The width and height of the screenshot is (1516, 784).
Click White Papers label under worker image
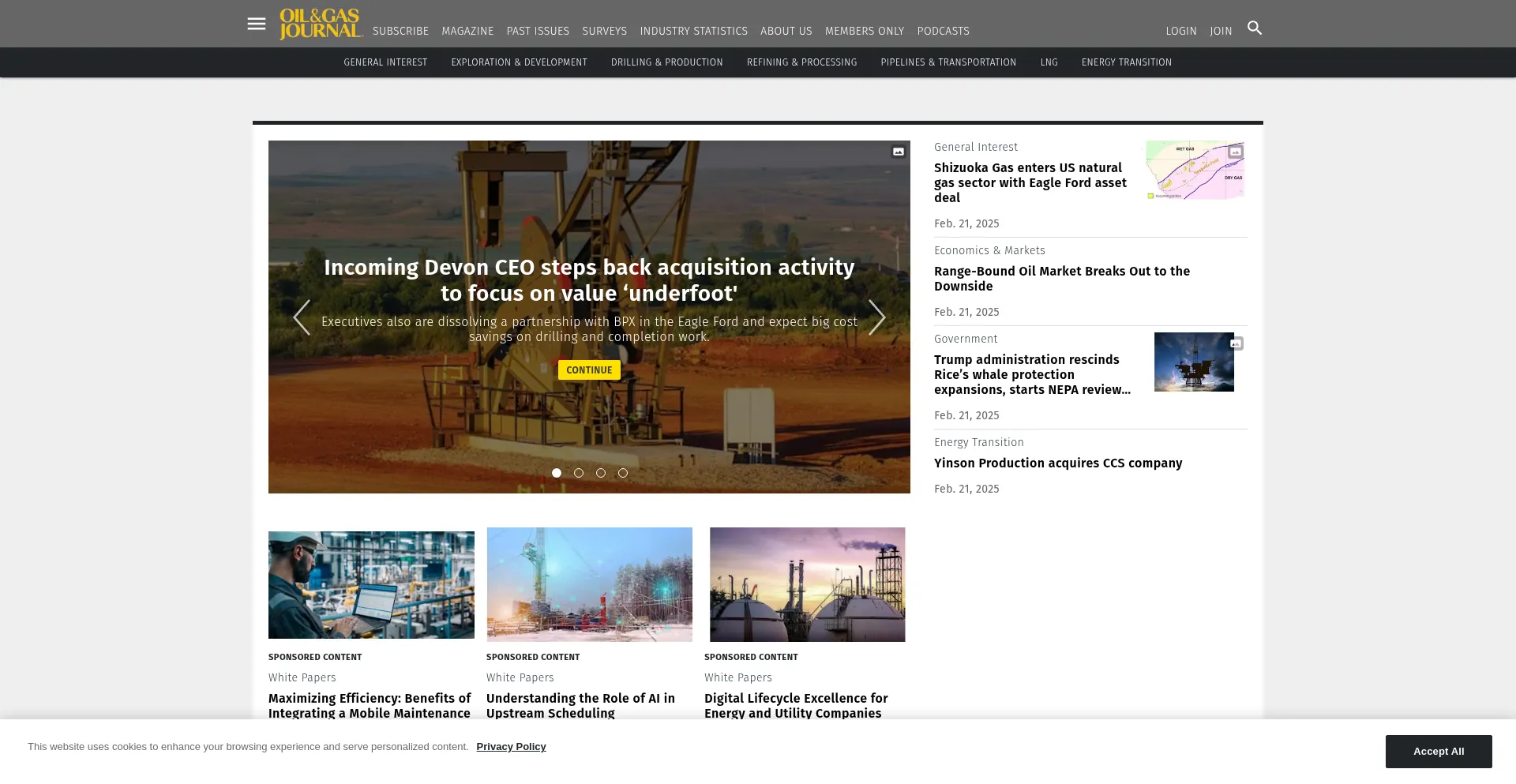302,677
